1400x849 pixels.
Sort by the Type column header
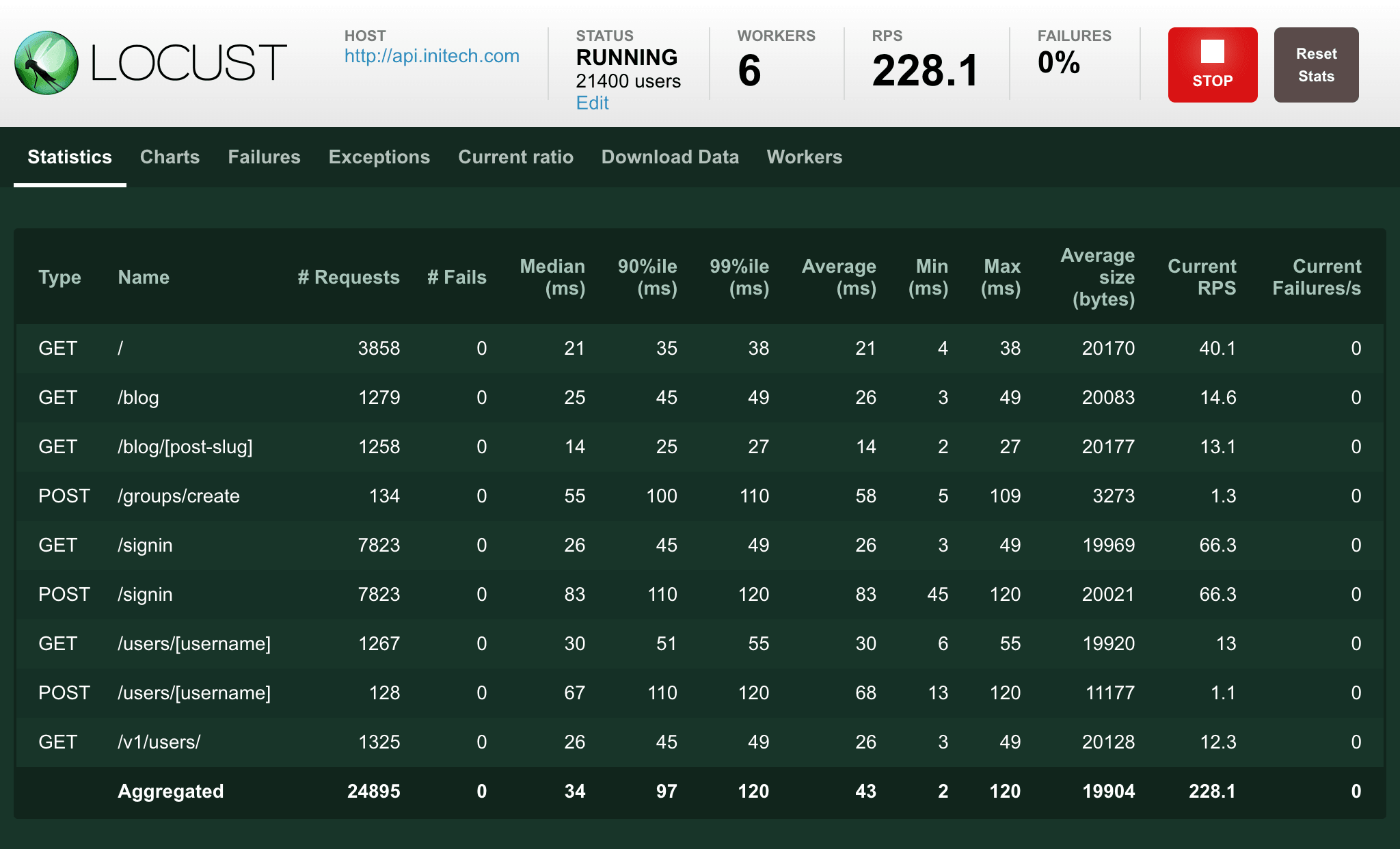59,278
